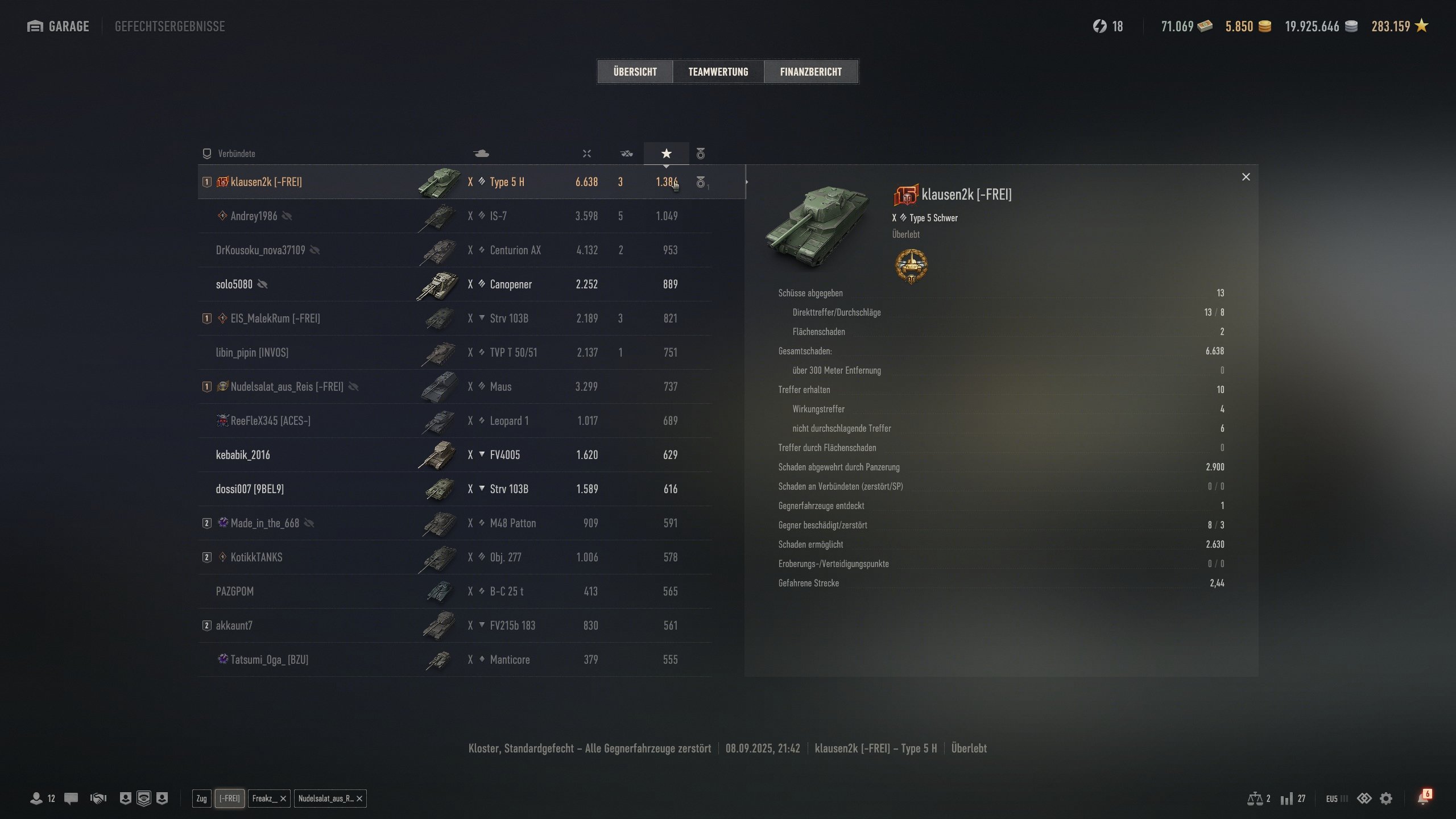Open the chat bubble icon
The width and height of the screenshot is (1456, 819).
pyautogui.click(x=71, y=799)
